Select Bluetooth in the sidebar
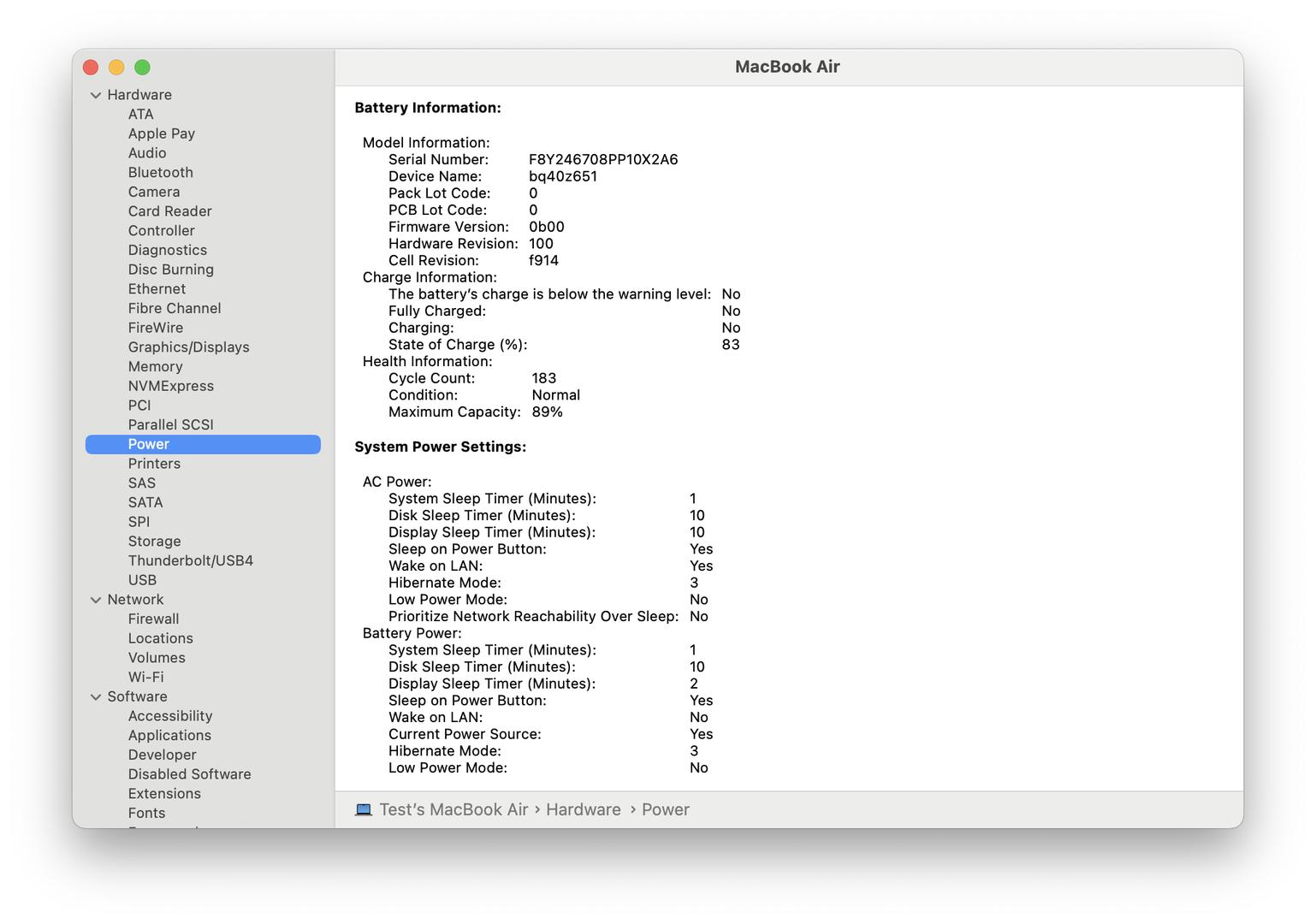 [160, 173]
